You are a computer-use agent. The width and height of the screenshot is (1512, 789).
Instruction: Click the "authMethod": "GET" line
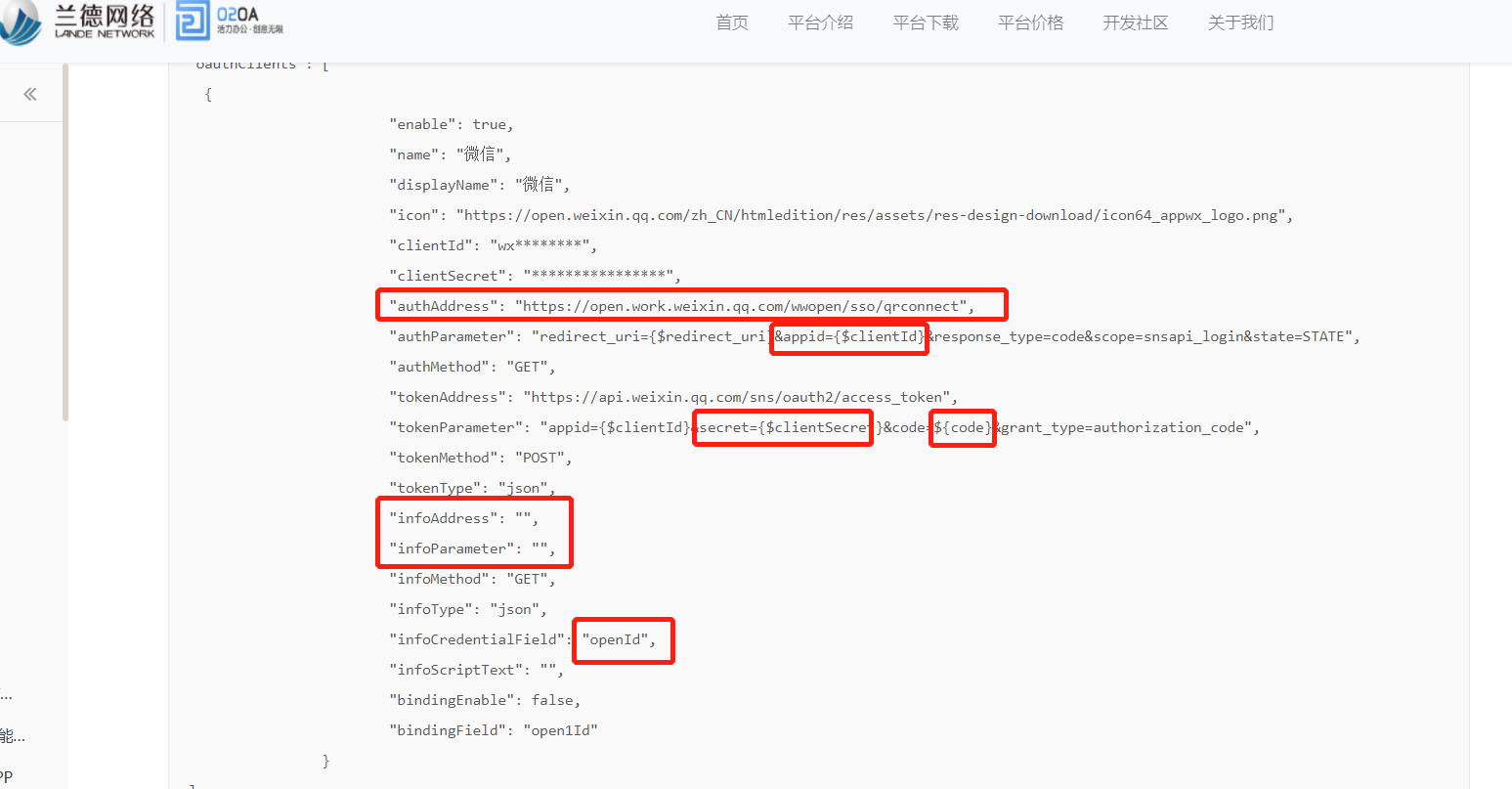(473, 367)
